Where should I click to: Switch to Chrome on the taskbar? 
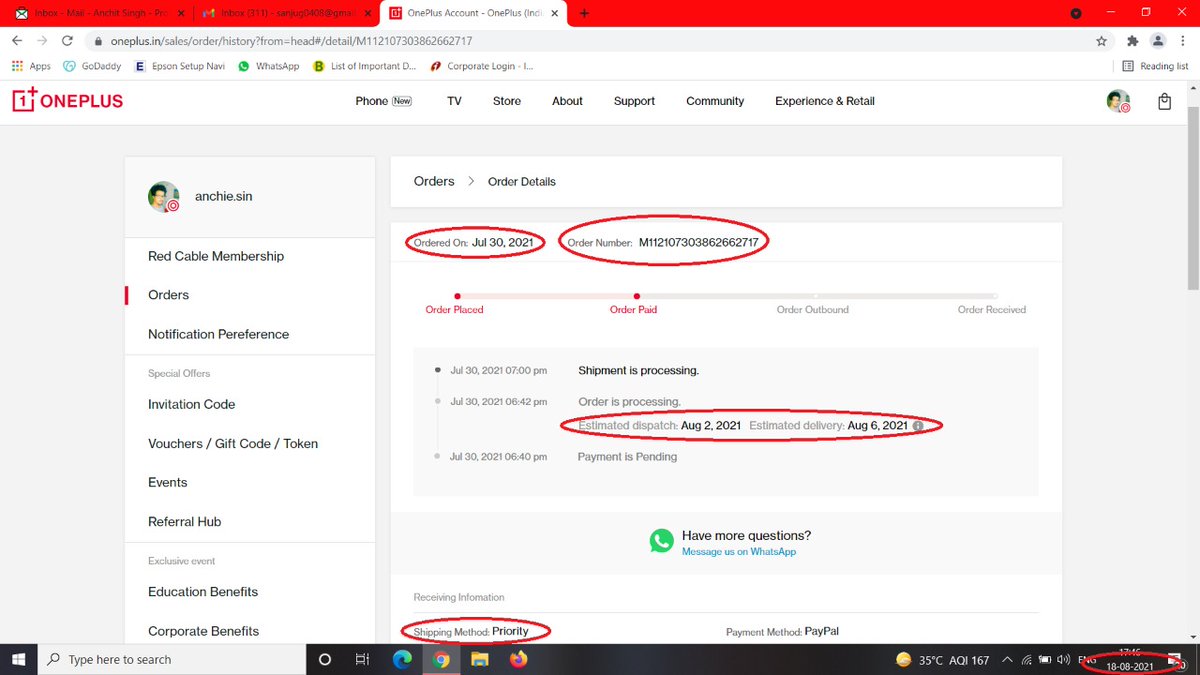(x=441, y=659)
